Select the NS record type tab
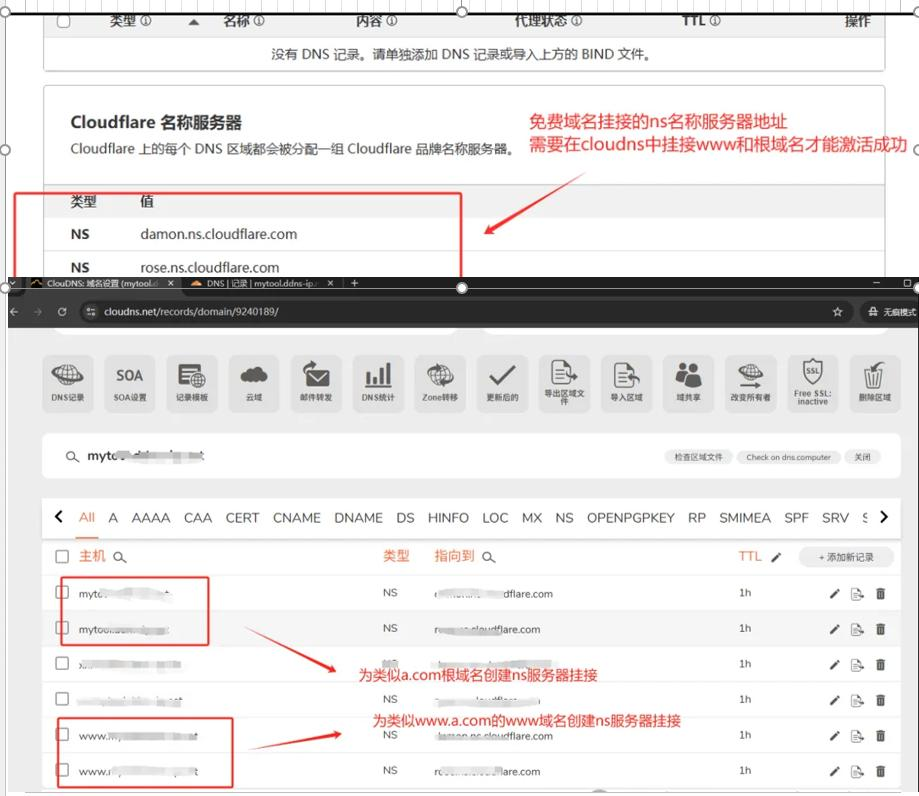 click(564, 518)
